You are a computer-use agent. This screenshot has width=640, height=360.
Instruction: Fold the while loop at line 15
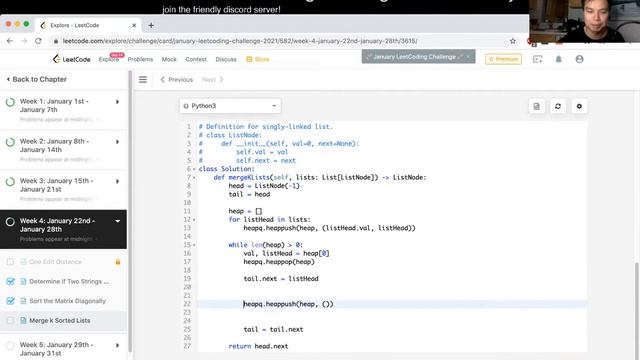tap(194, 245)
